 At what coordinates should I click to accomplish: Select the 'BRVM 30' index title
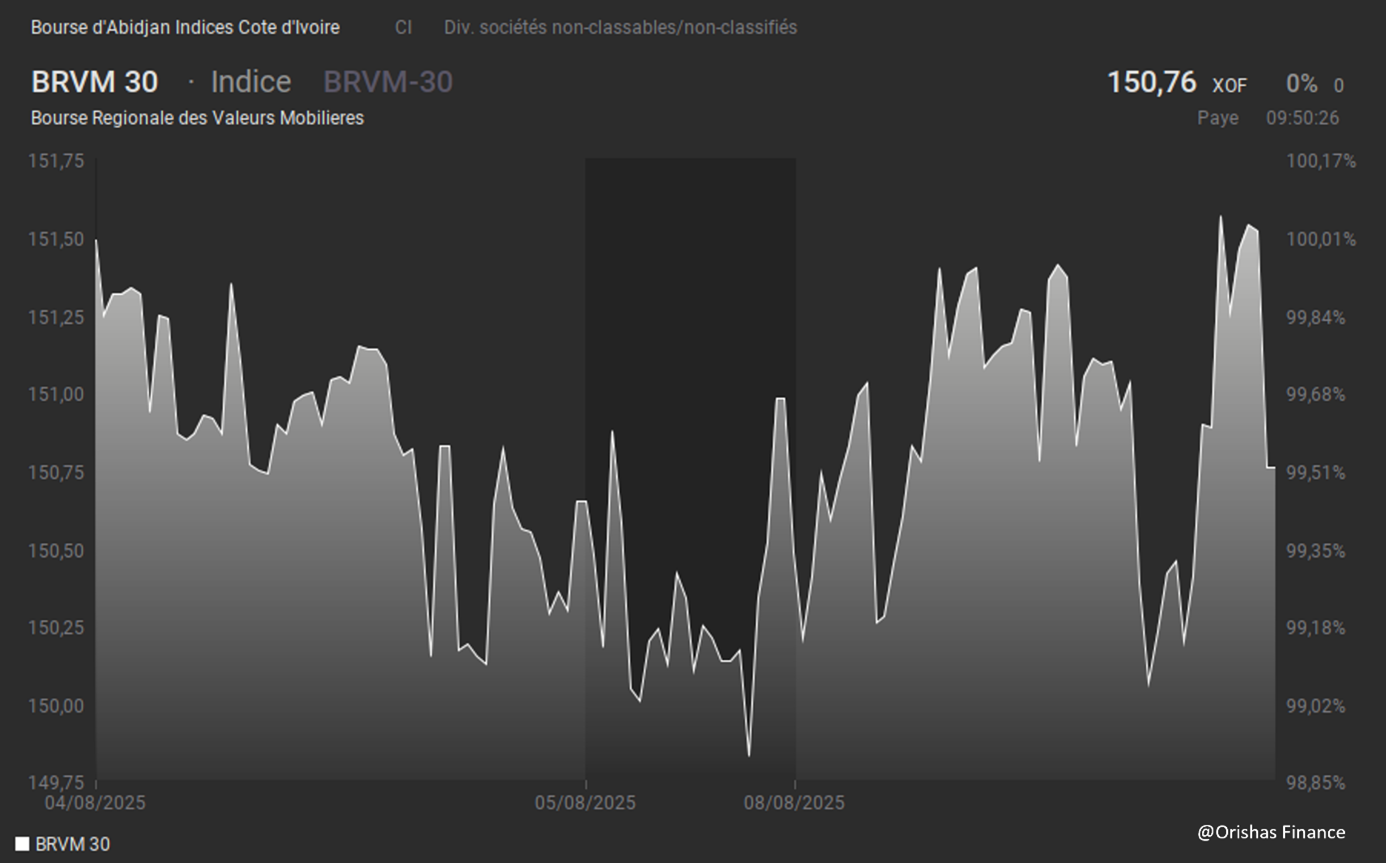click(95, 82)
